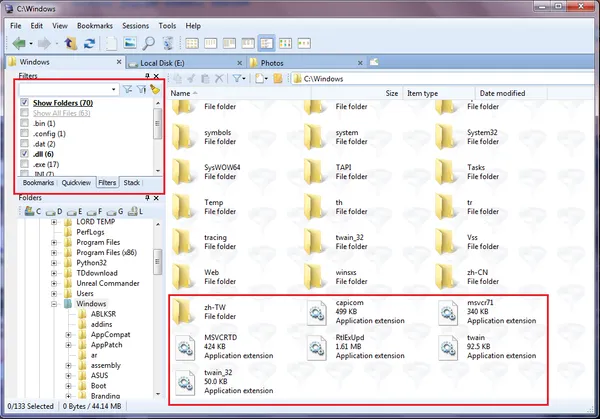This screenshot has width=600, height=419.
Task: Click the picture preview toolbar icon
Action: (130, 43)
